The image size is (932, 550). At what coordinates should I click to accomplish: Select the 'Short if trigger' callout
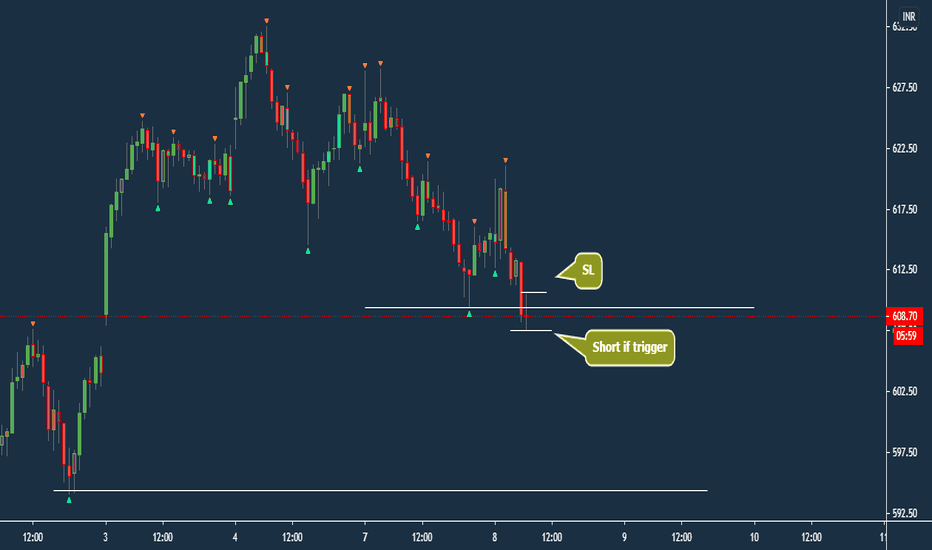629,347
